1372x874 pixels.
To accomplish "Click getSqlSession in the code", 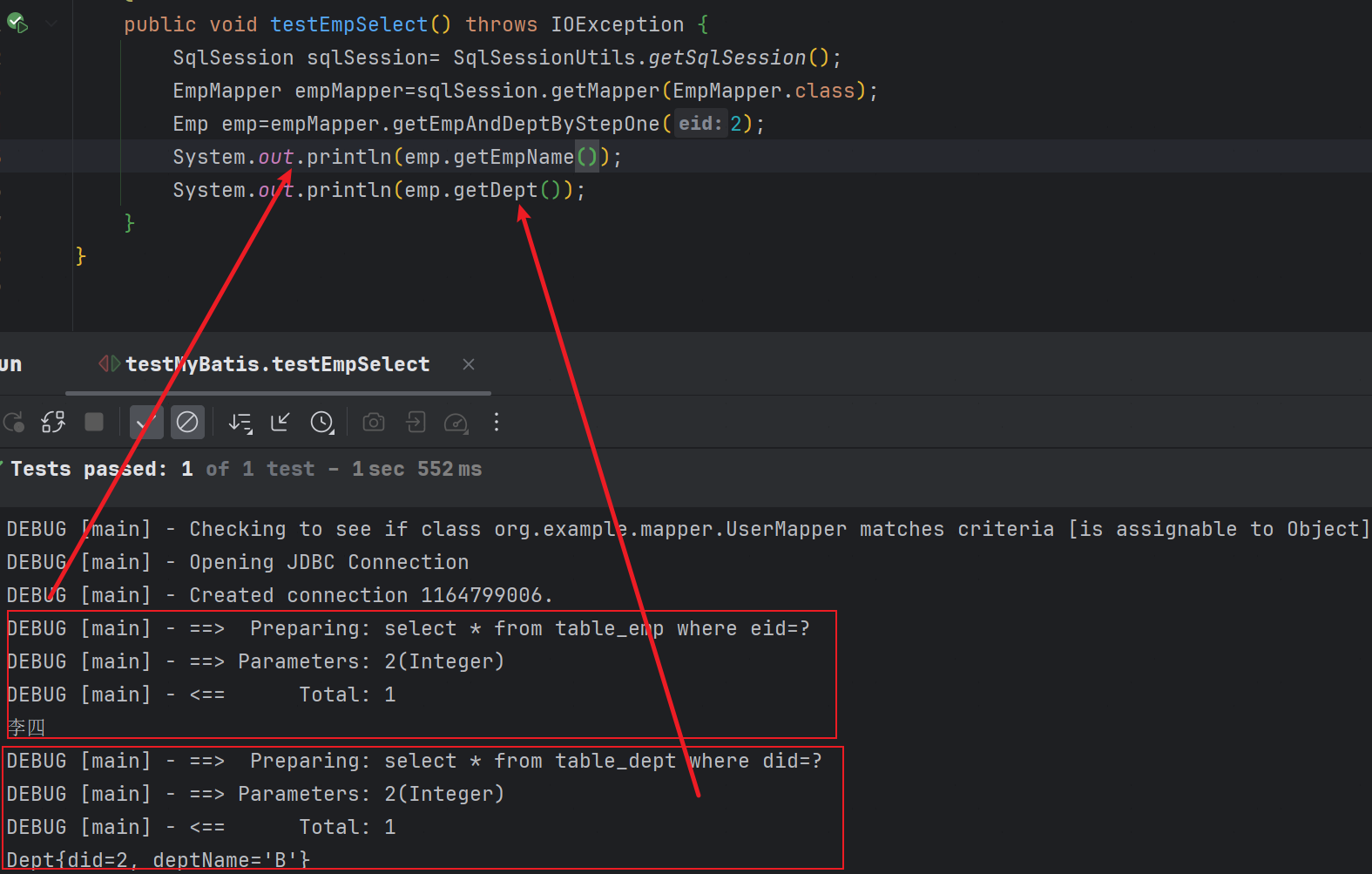I will 727,58.
